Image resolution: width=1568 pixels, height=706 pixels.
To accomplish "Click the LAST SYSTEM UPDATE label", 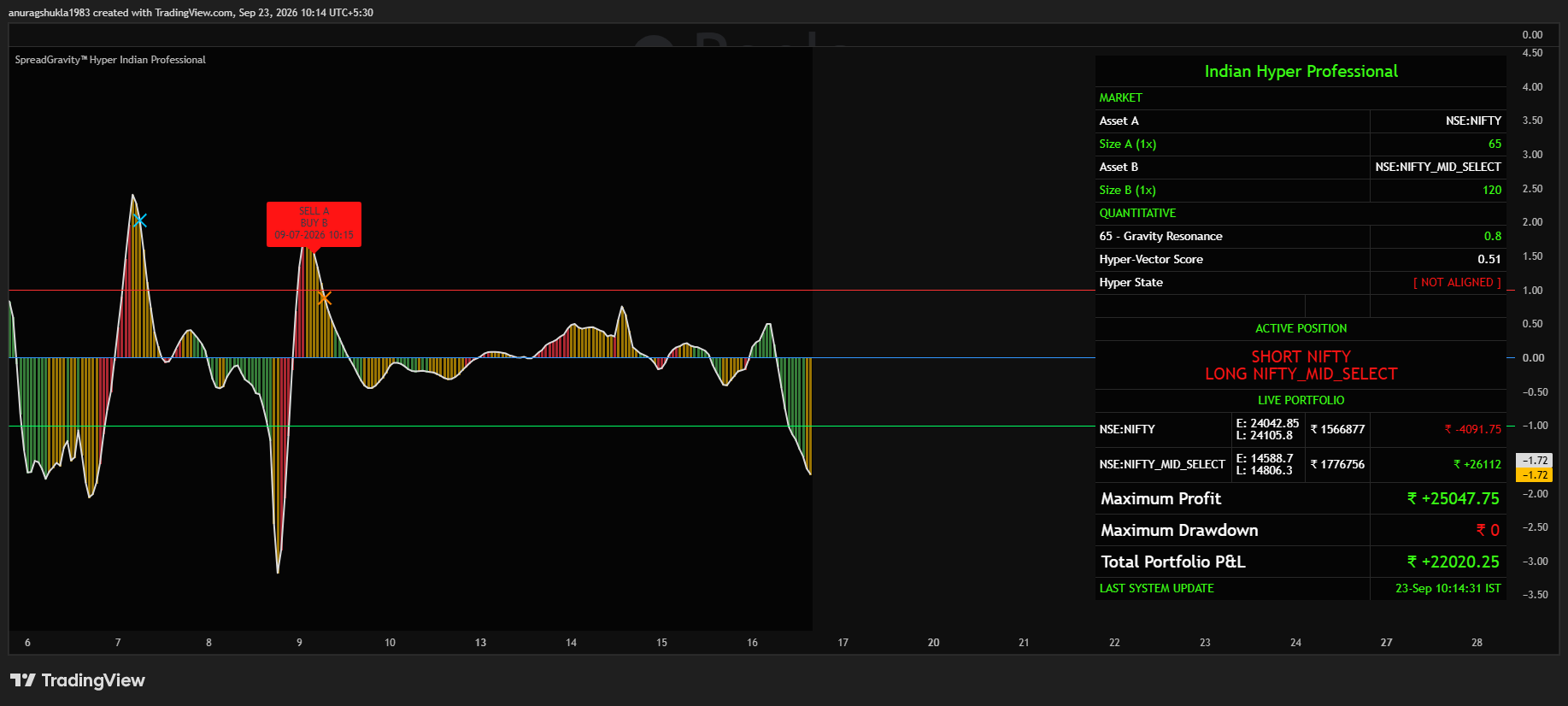I will [x=1156, y=589].
